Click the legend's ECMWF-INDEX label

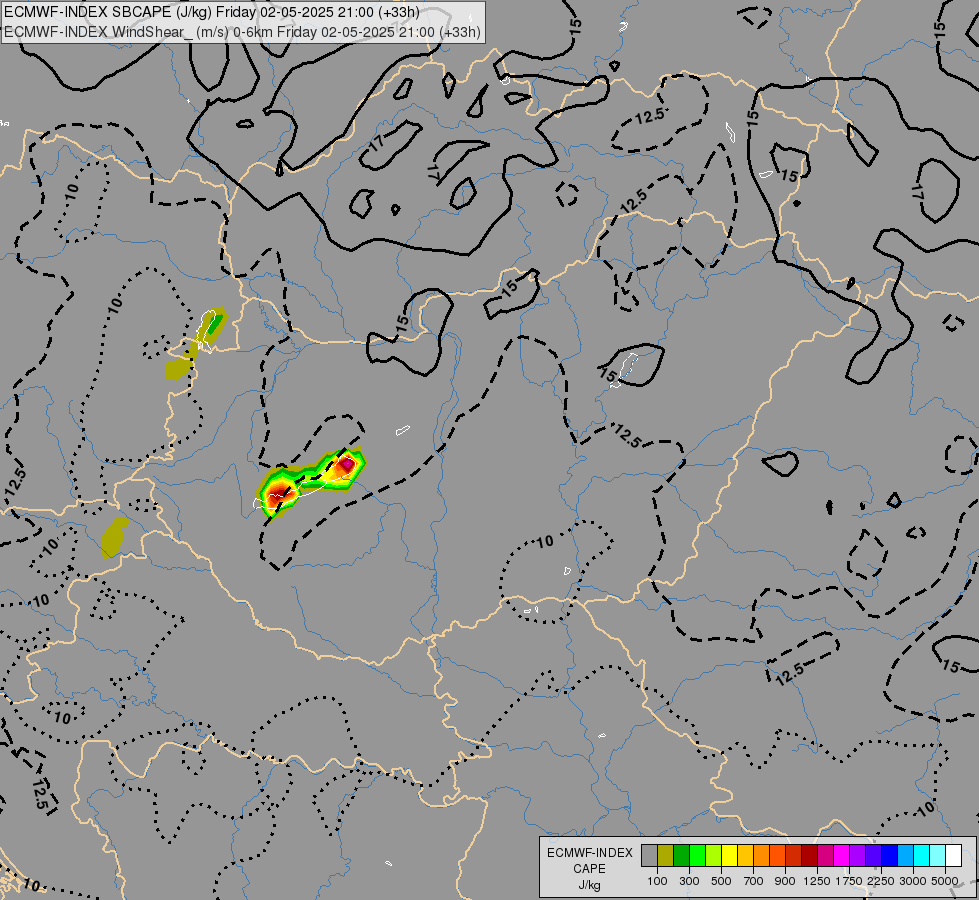[589, 853]
